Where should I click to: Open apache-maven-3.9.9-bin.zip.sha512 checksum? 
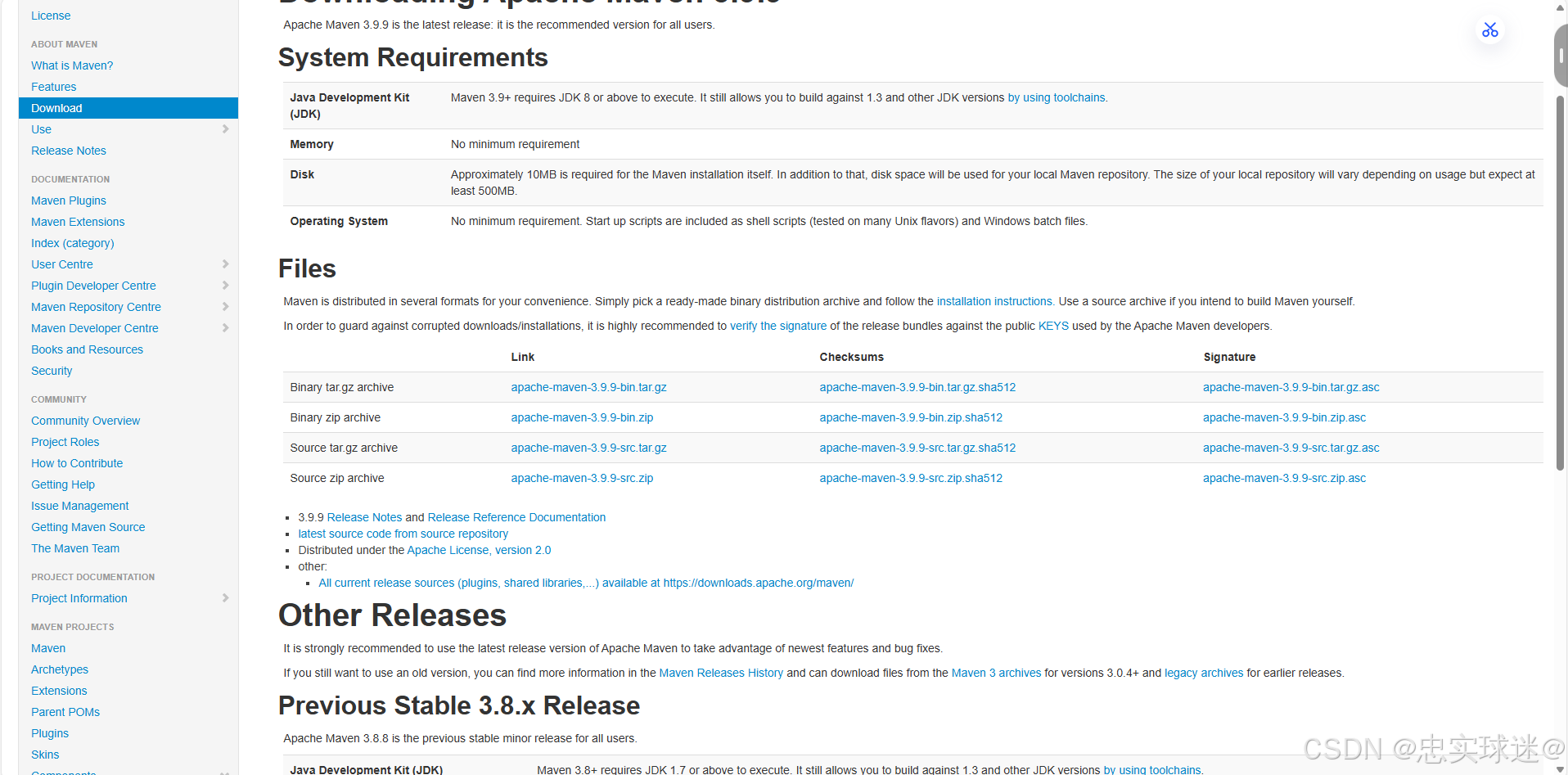point(911,417)
